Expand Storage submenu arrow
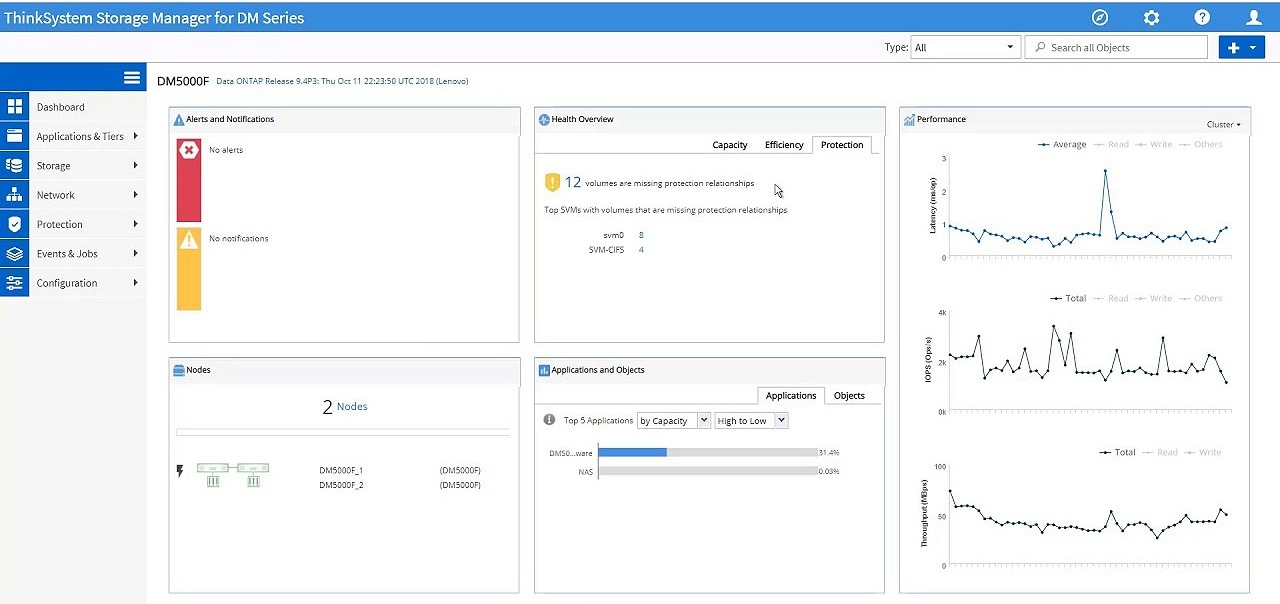 (135, 165)
